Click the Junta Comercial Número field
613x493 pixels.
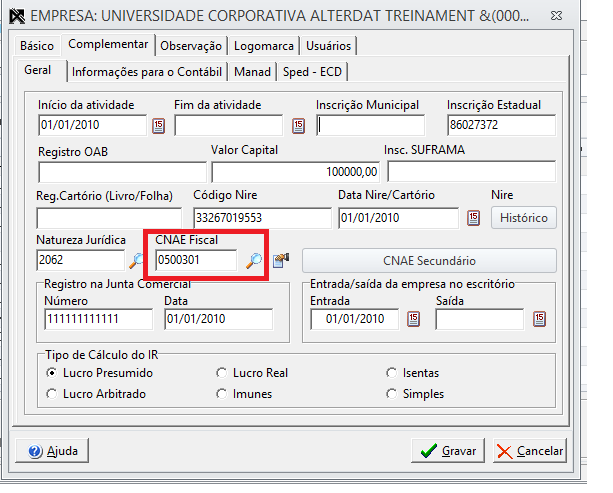99,319
